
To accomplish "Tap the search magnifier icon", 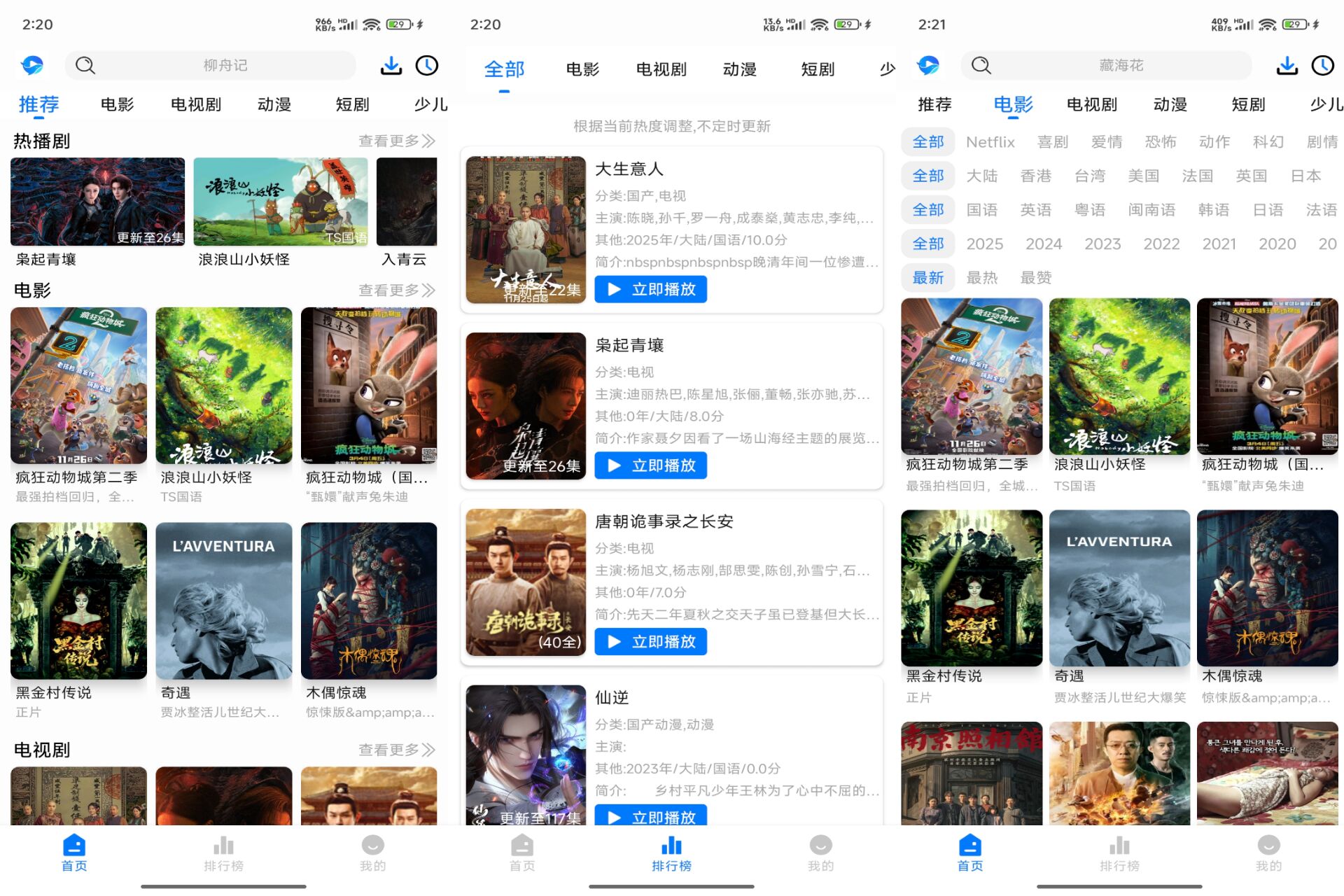I will 85,64.
